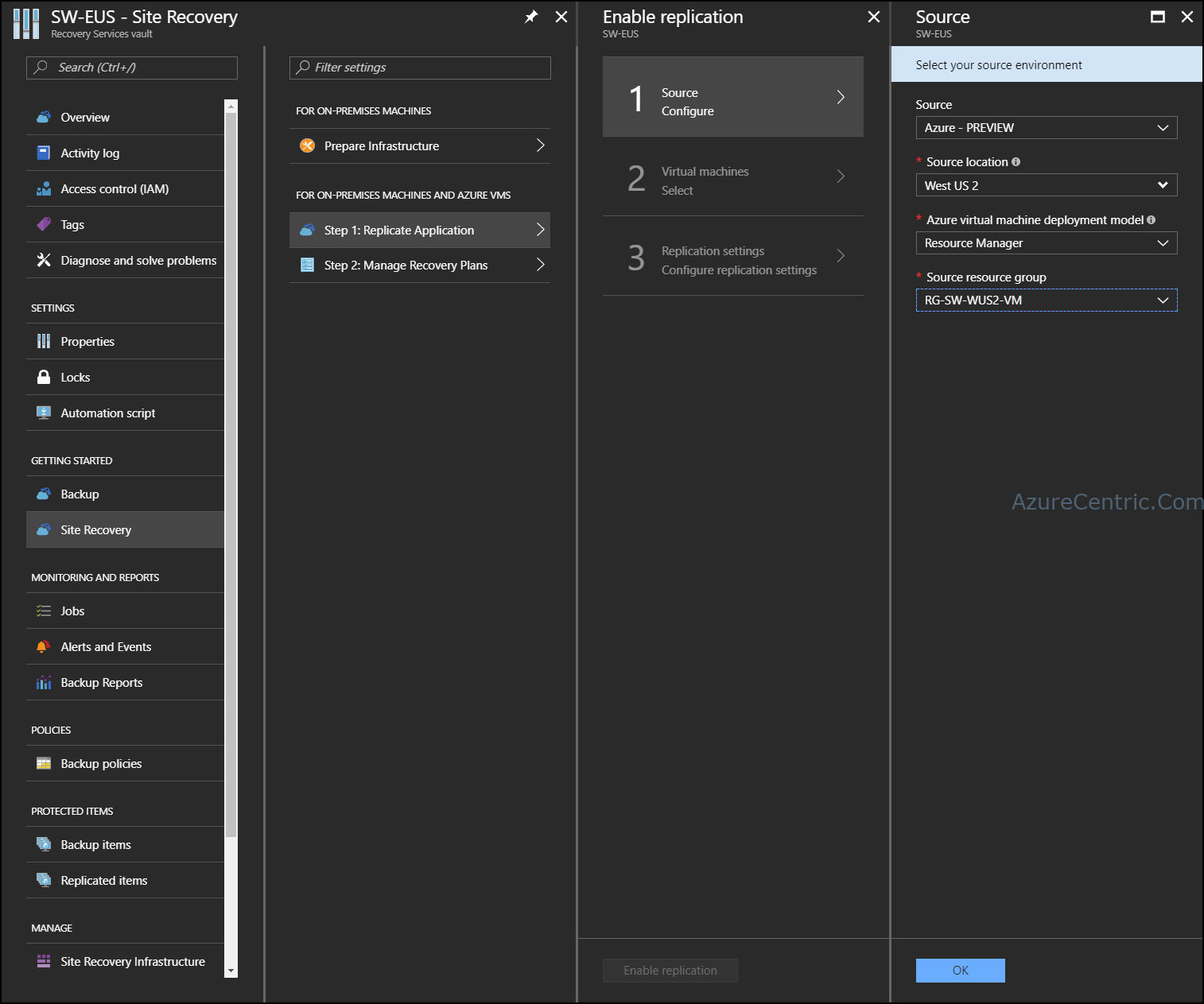Click the Step 2 Manage Recovery Plans icon
The width and height of the screenshot is (1204, 1004).
click(x=307, y=265)
